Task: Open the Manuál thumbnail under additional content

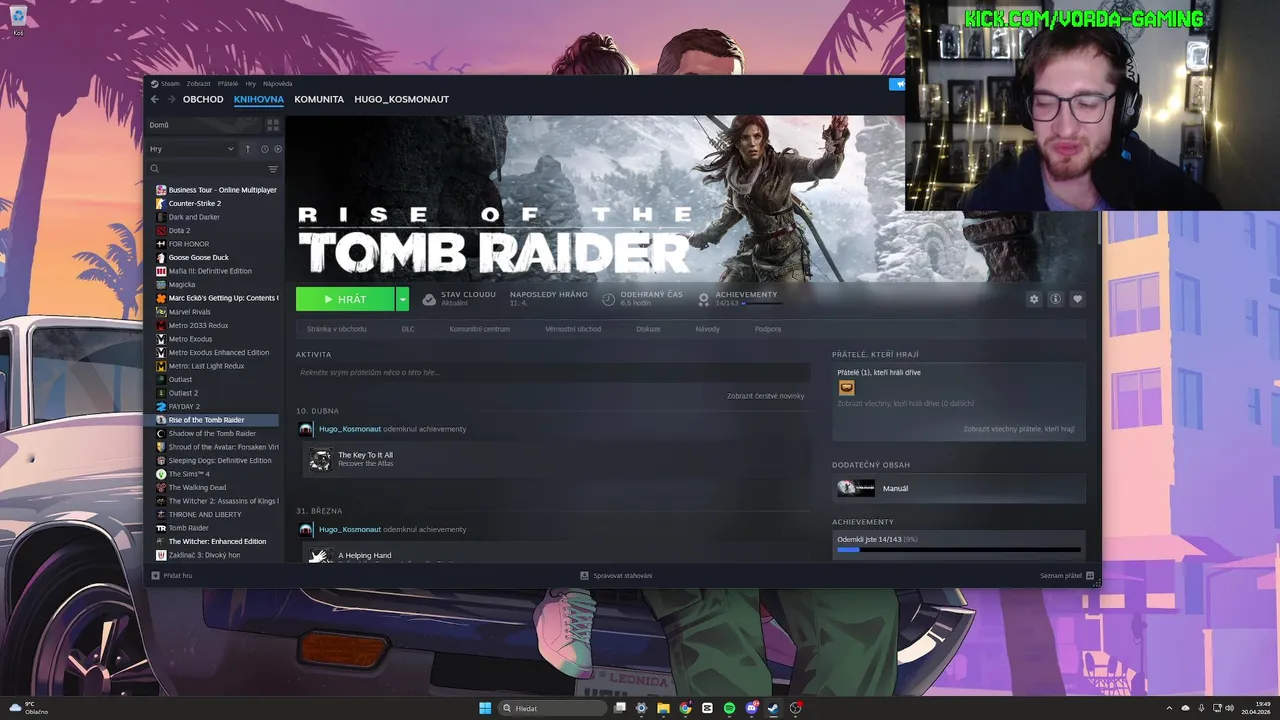Action: point(856,488)
